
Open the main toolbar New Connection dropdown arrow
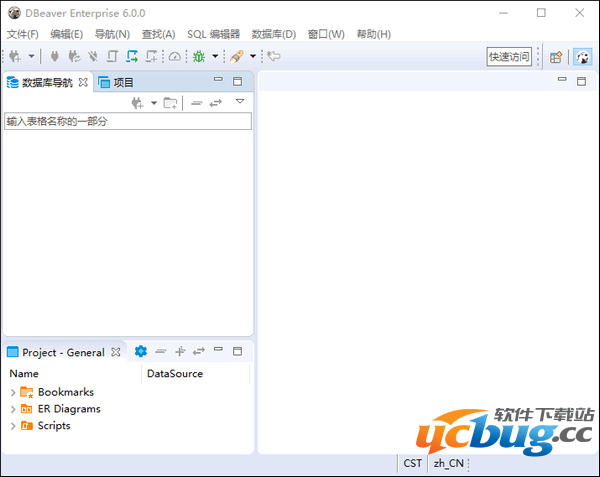coord(31,57)
